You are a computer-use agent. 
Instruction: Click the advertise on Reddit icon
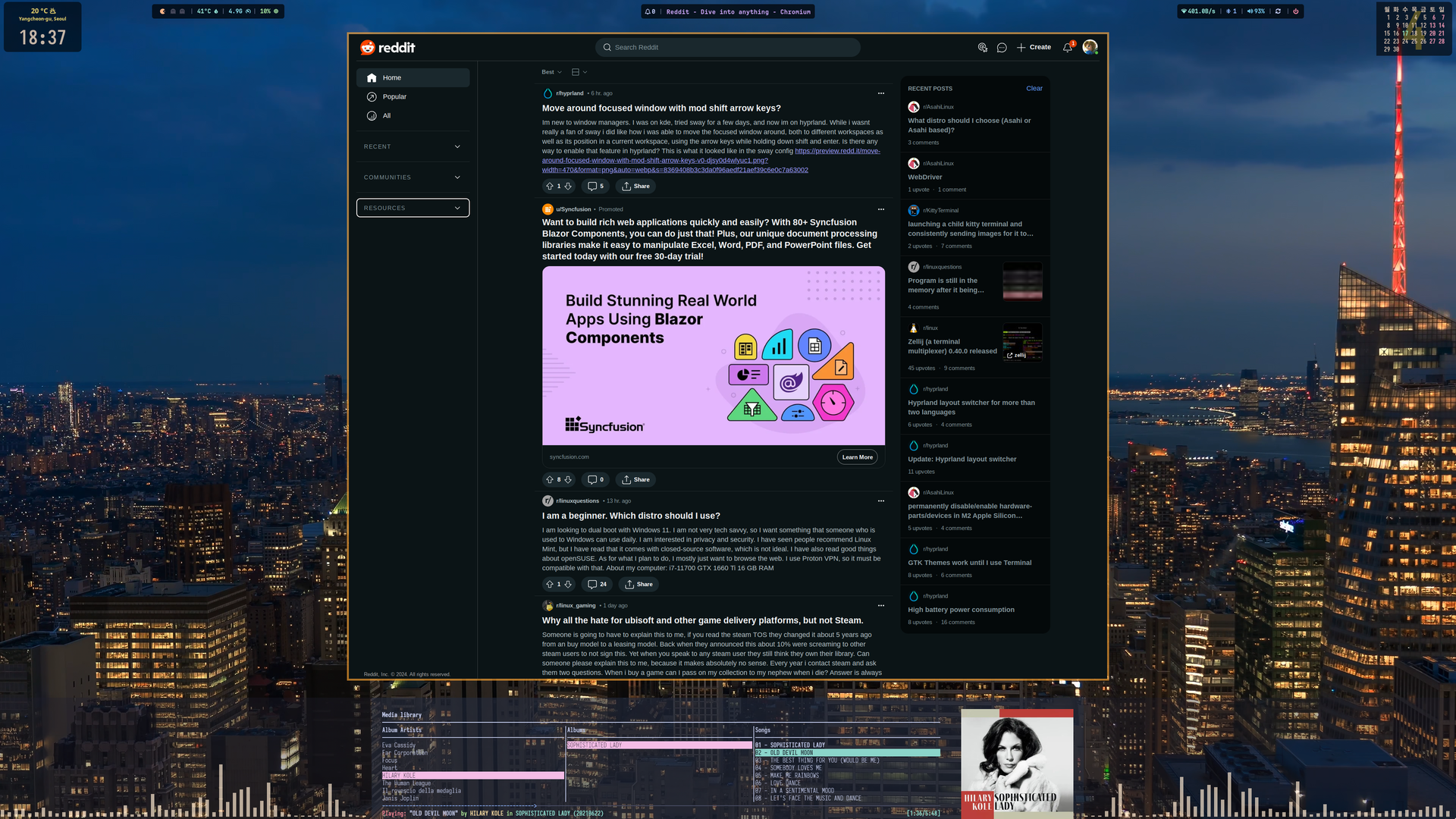pos(983,48)
